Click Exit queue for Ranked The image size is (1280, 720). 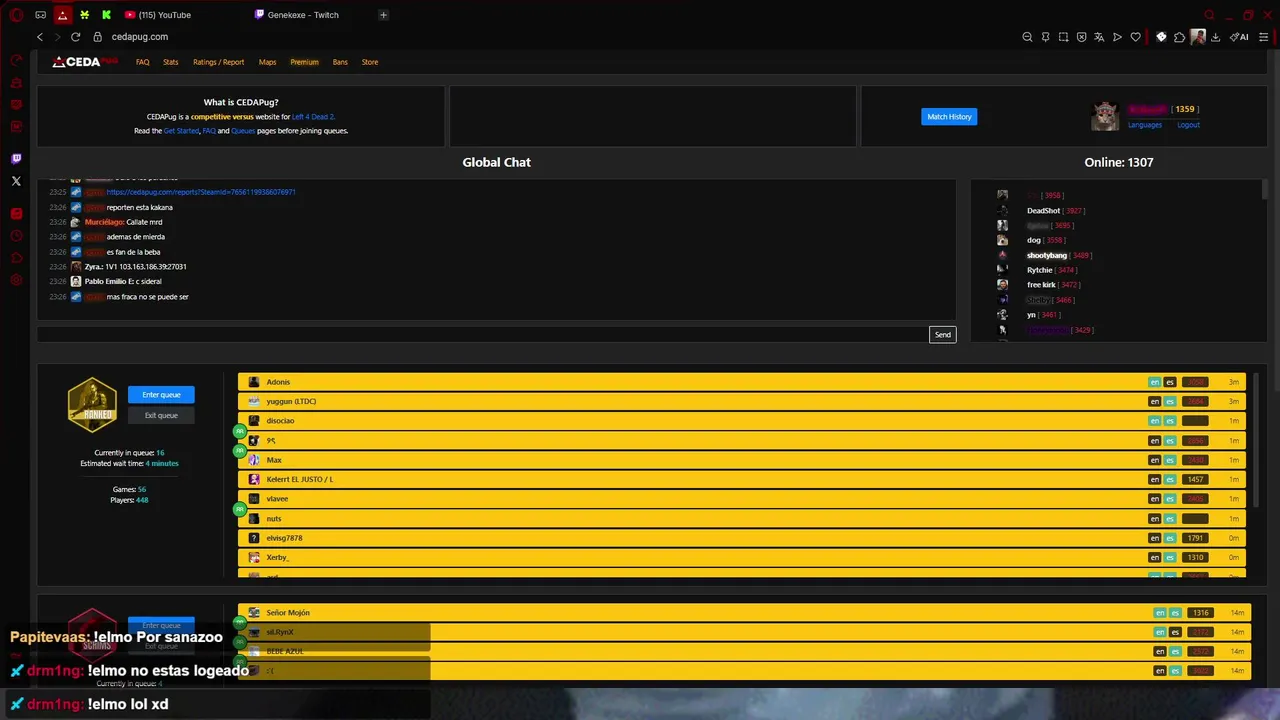tap(161, 416)
